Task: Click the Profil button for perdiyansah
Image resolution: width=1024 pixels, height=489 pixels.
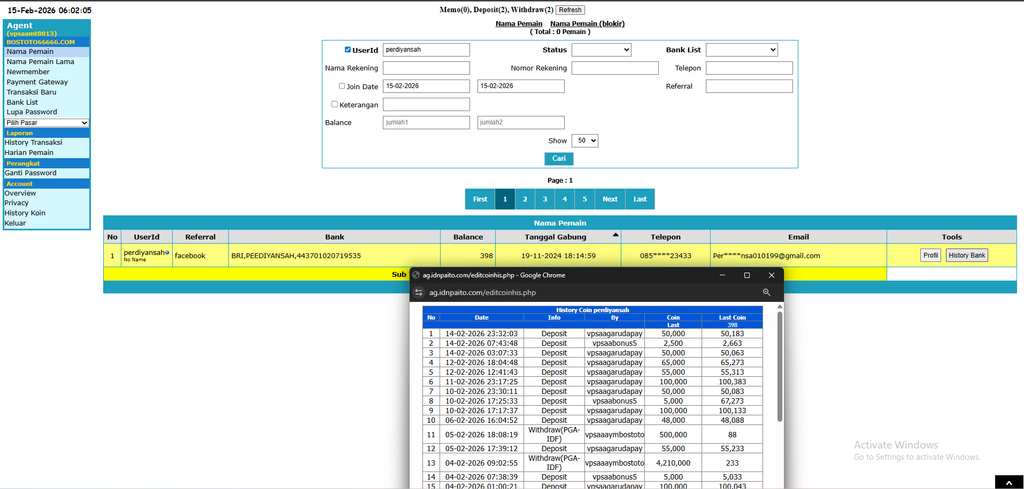Action: 931,255
